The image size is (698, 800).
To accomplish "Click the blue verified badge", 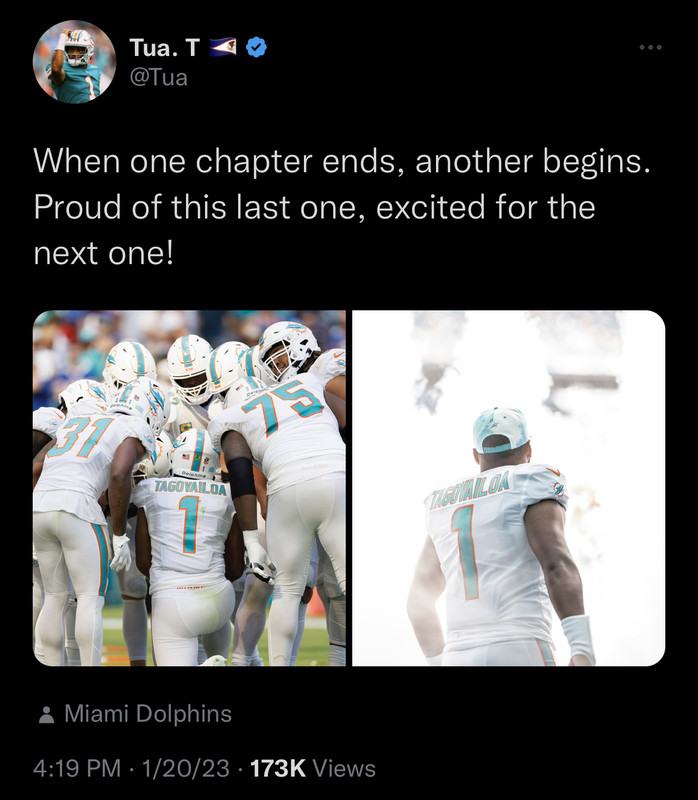I will [256, 47].
